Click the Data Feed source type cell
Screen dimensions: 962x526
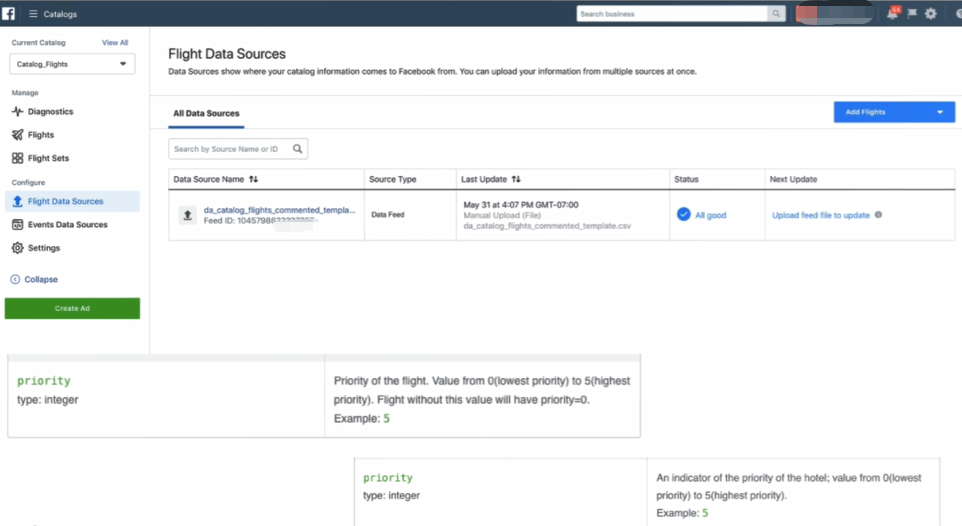coord(388,215)
